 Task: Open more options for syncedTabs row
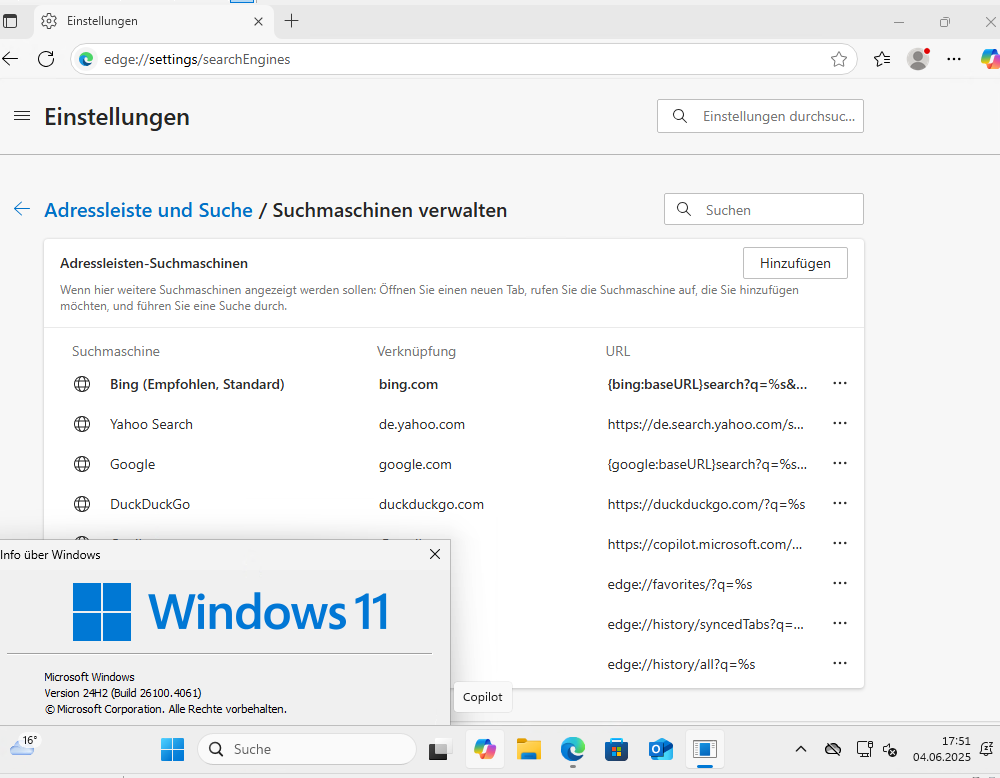(x=840, y=624)
